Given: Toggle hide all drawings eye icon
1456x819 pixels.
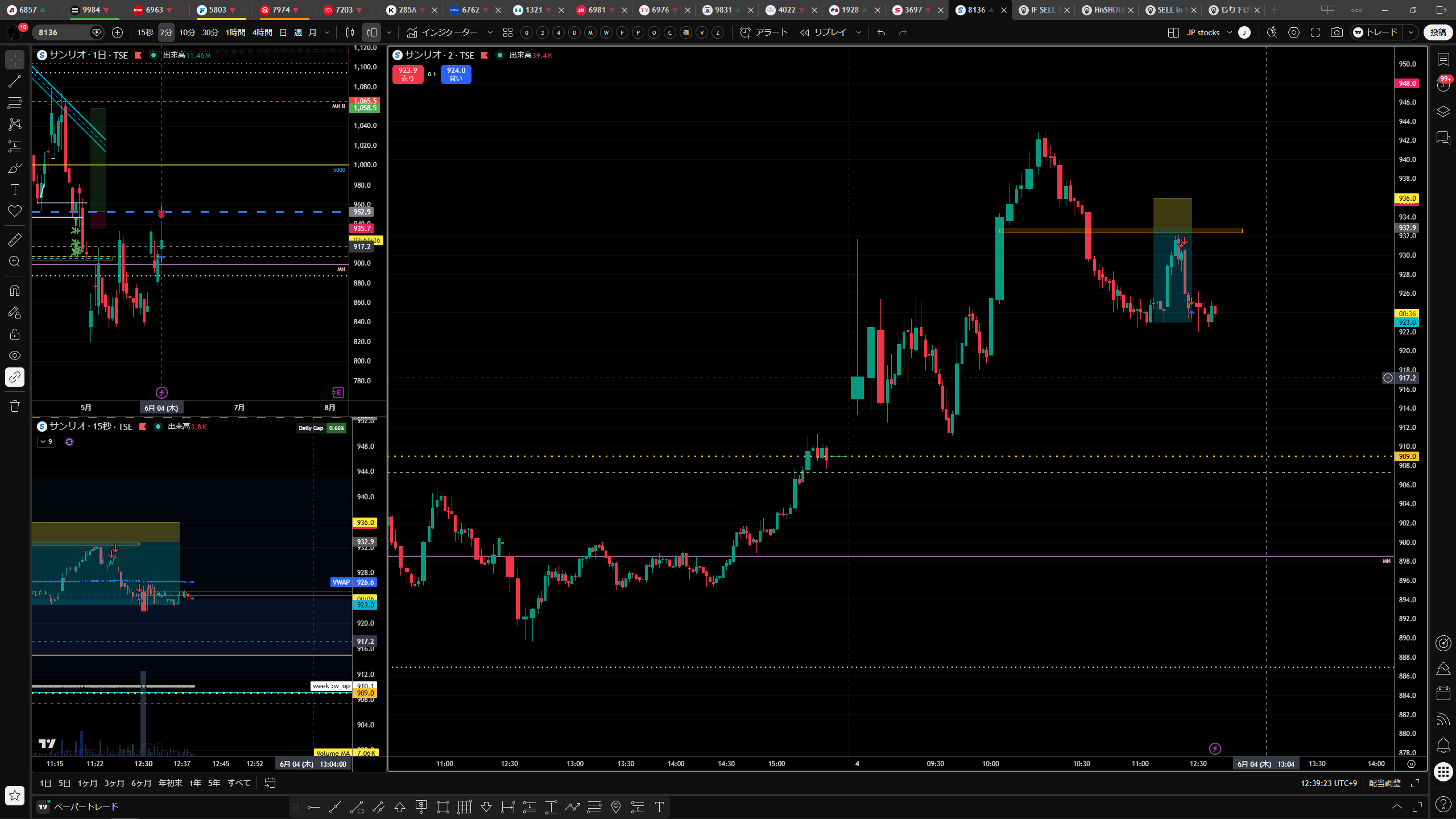Looking at the screenshot, I should click(x=15, y=355).
